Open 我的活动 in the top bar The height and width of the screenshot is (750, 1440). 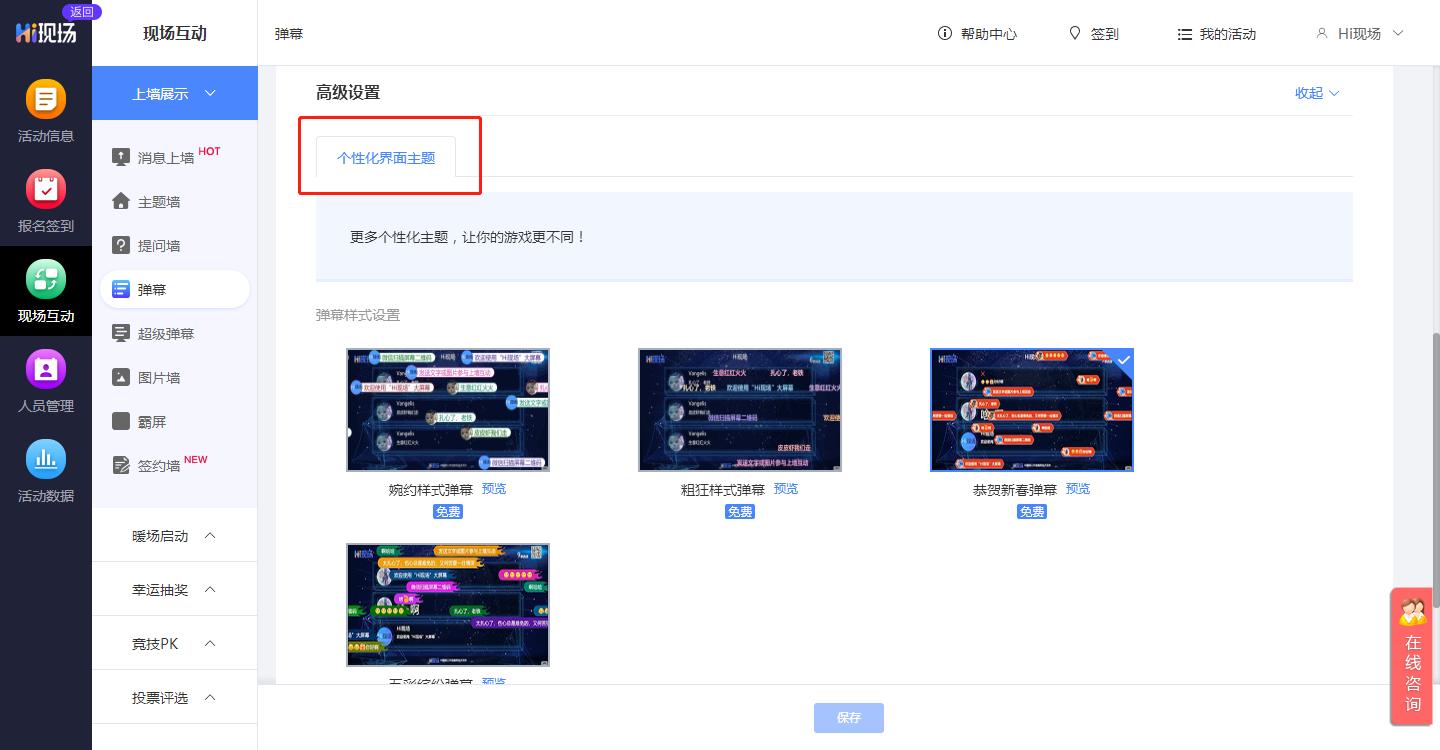[1216, 34]
